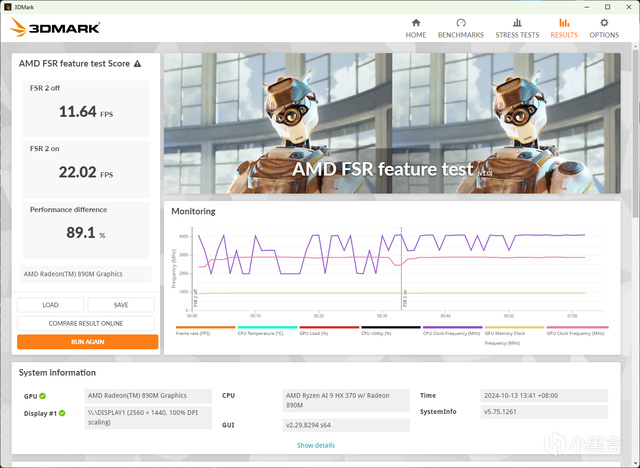Click the green check icon next to Display #1
Image resolution: width=640 pixels, height=468 pixels.
pyautogui.click(x=62, y=413)
